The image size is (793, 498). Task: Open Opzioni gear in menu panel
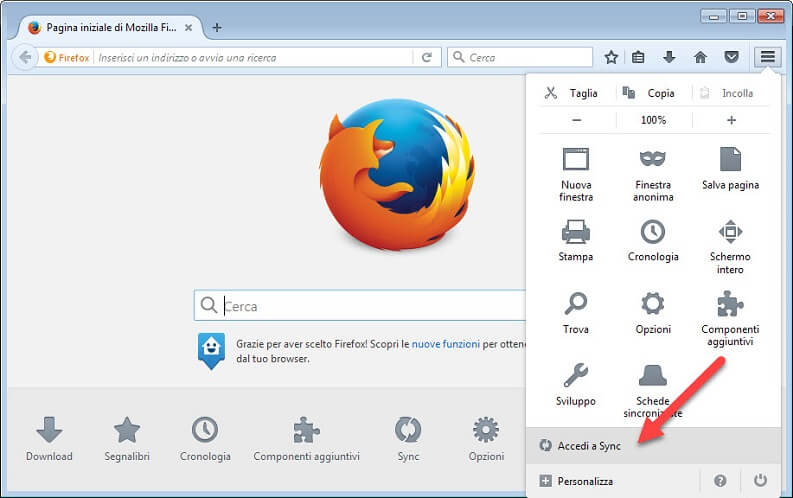click(653, 312)
